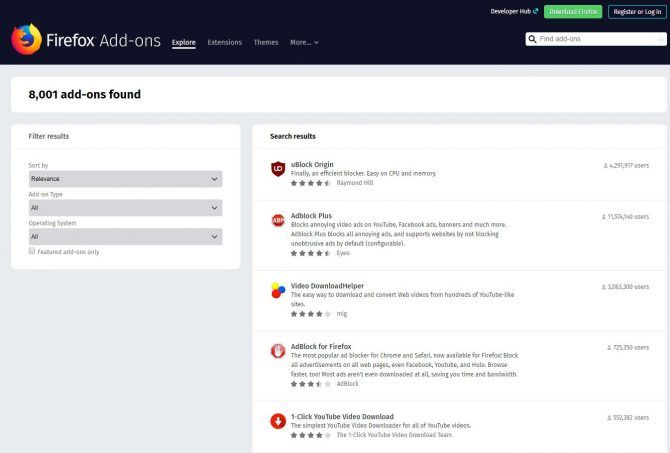Click the Adblock Plus ABP icon
The height and width of the screenshot is (453, 670).
click(278, 220)
